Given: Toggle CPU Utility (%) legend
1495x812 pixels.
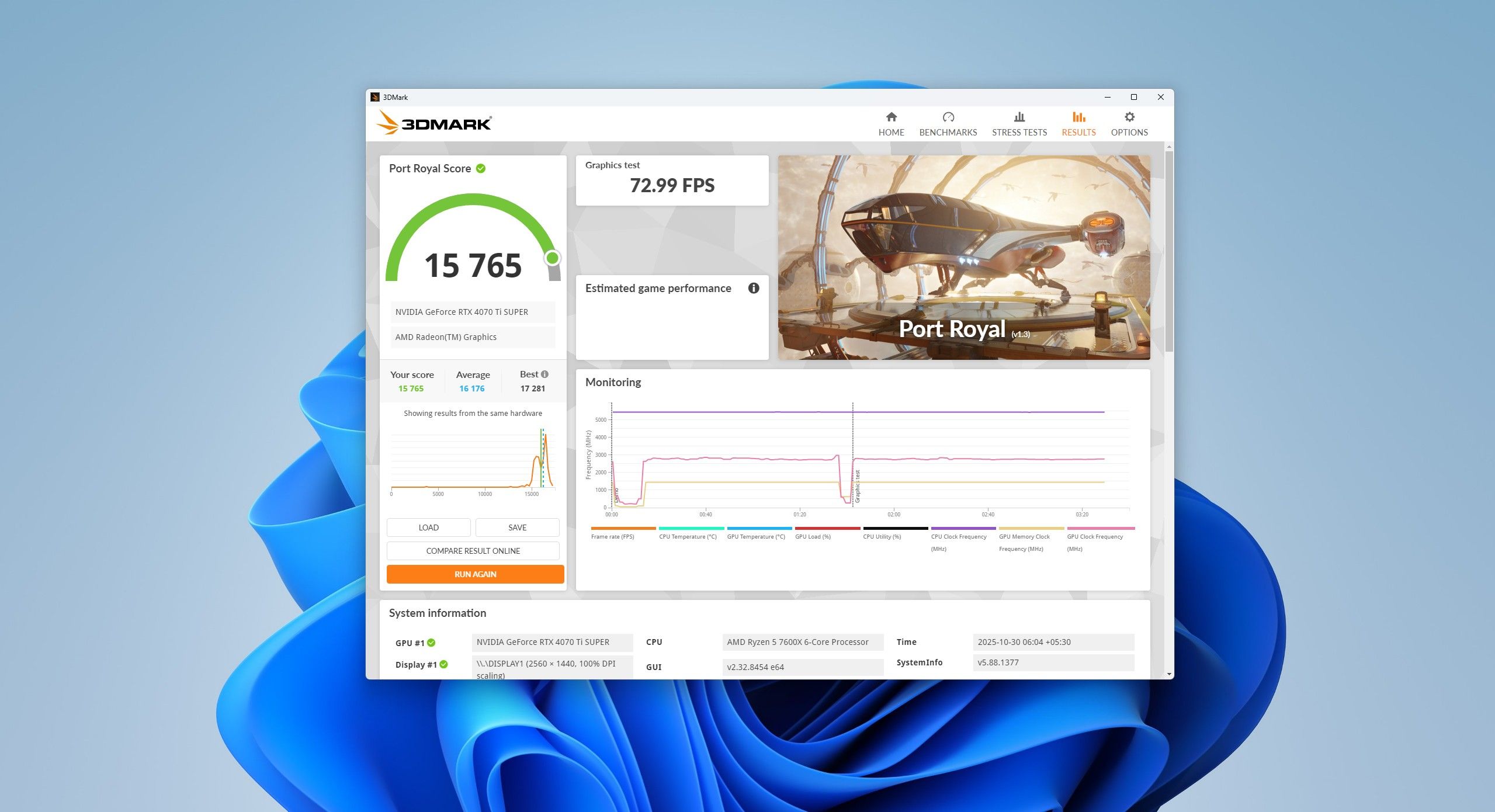Looking at the screenshot, I should [x=895, y=533].
